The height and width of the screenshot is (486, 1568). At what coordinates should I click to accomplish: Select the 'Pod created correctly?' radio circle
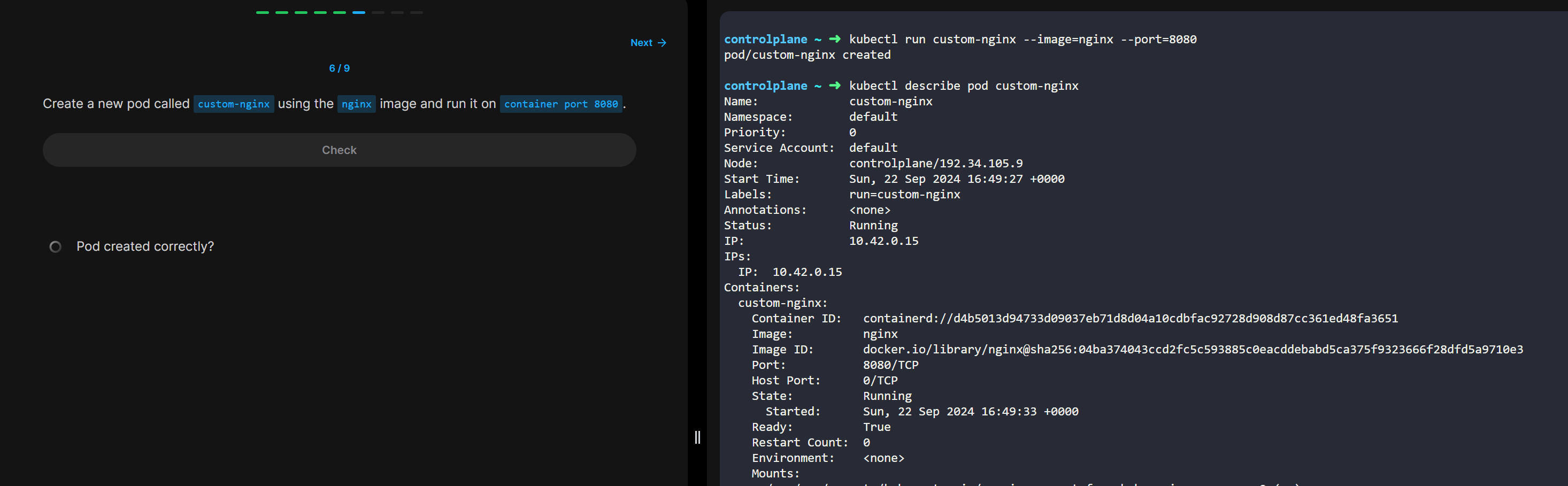pyautogui.click(x=56, y=247)
